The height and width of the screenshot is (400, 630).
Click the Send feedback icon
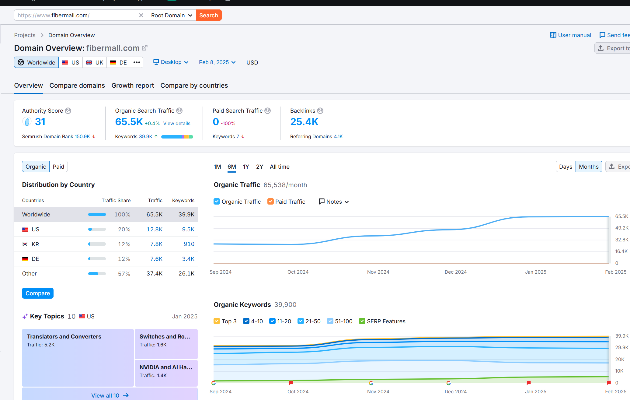click(602, 35)
